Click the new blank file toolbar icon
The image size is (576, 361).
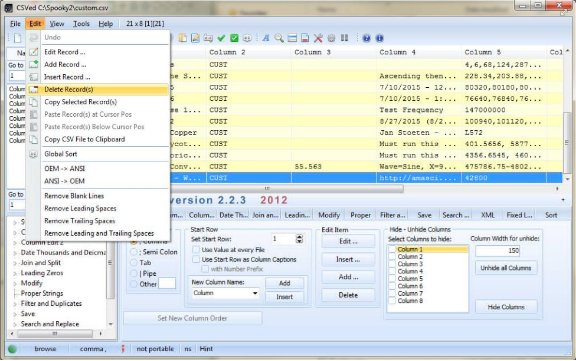point(17,38)
